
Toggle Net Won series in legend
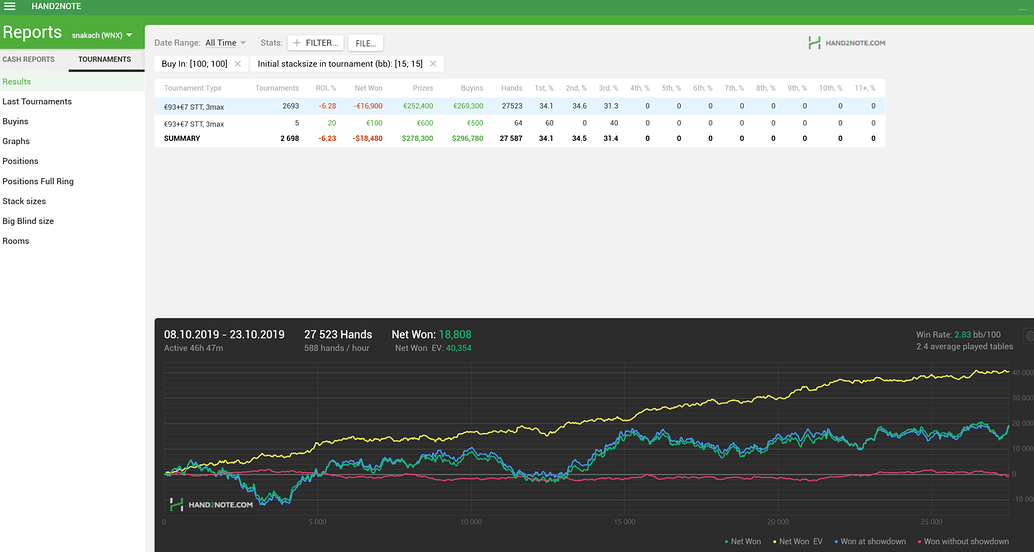(x=744, y=541)
